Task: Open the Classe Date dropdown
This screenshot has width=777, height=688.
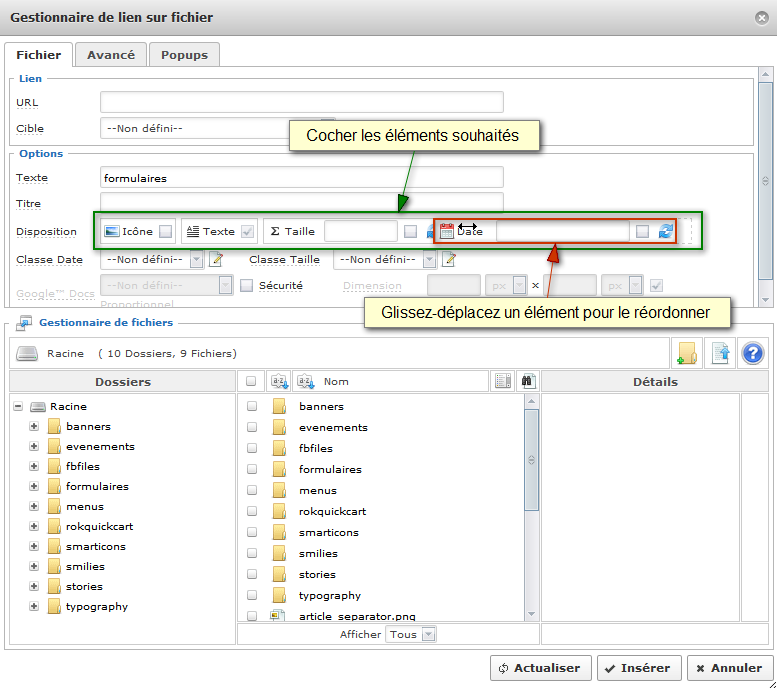Action: (x=196, y=260)
